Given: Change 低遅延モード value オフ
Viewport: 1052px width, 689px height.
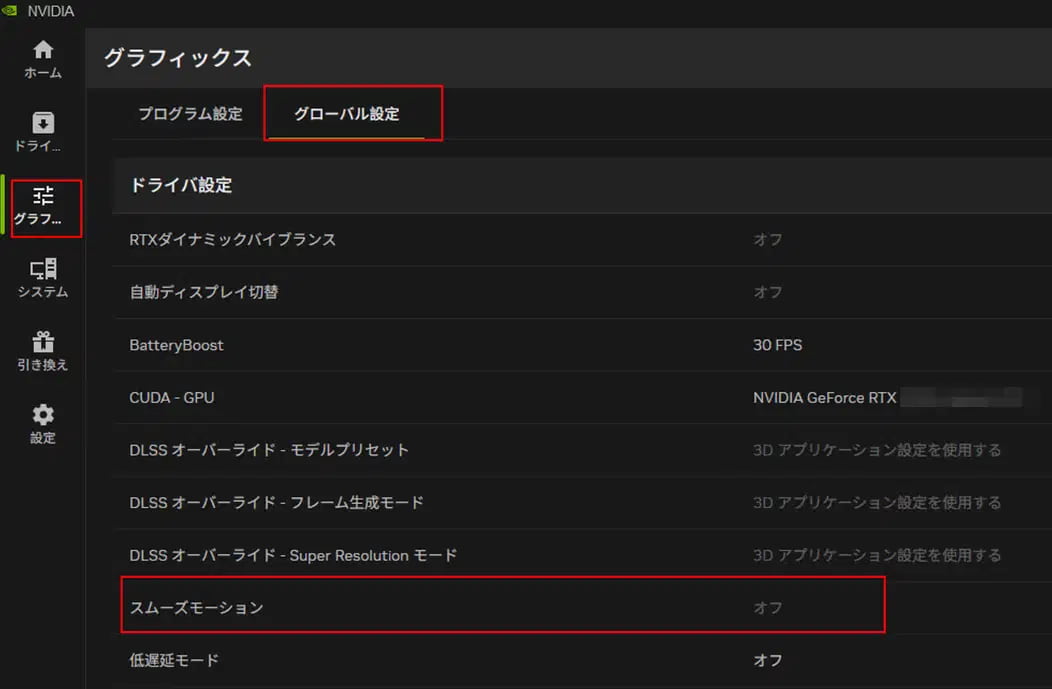Looking at the screenshot, I should 768,660.
